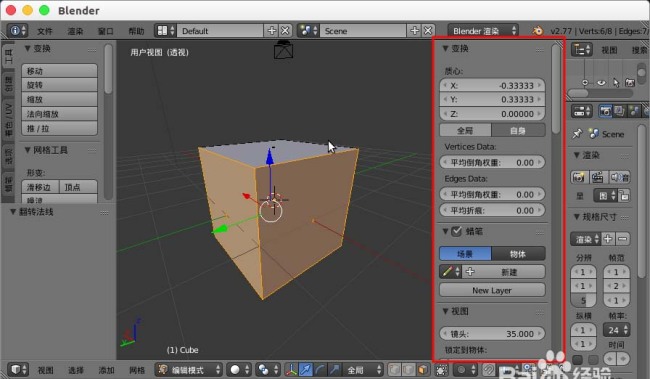Open the 3D View editor type selector

click(x=18, y=369)
